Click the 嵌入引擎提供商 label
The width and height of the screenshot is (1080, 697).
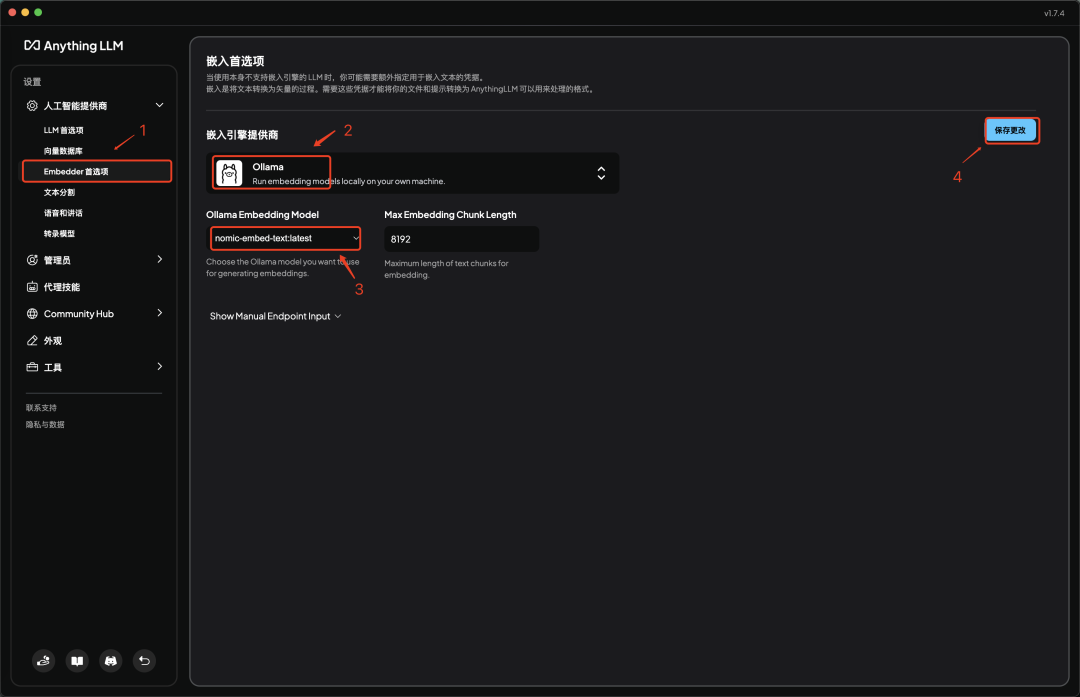coord(242,135)
